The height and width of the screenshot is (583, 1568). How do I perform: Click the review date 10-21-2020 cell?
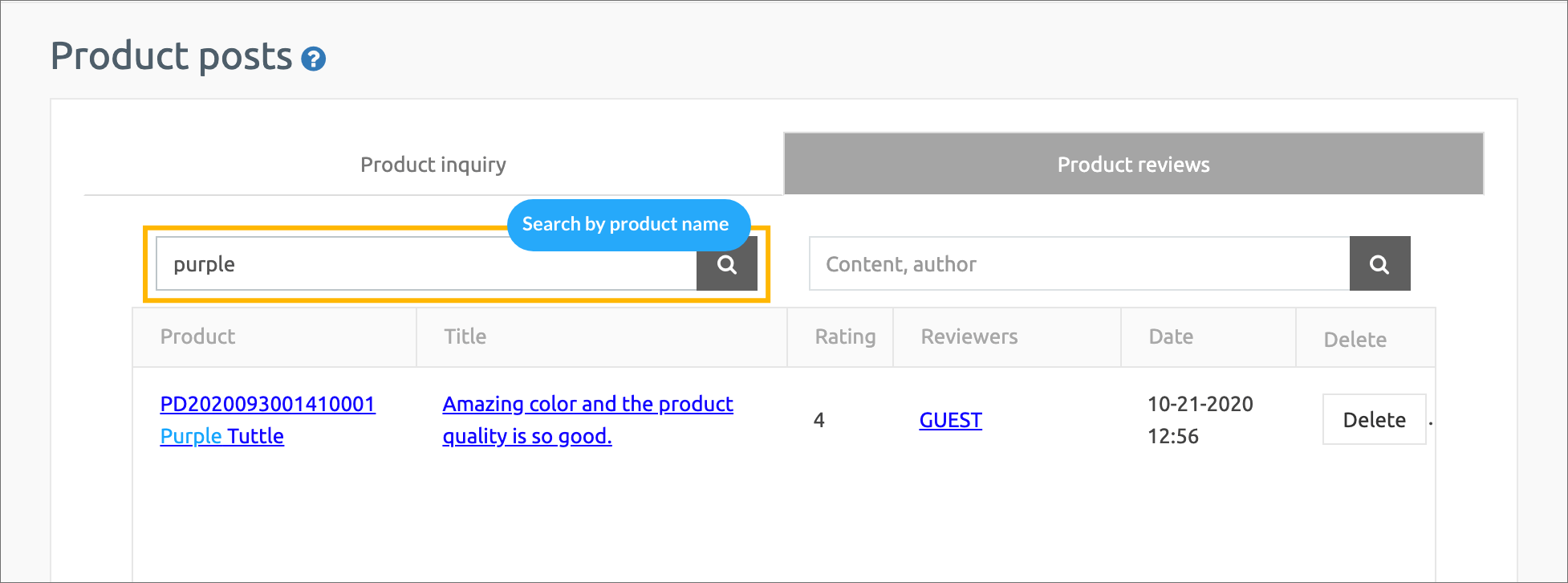[1200, 420]
